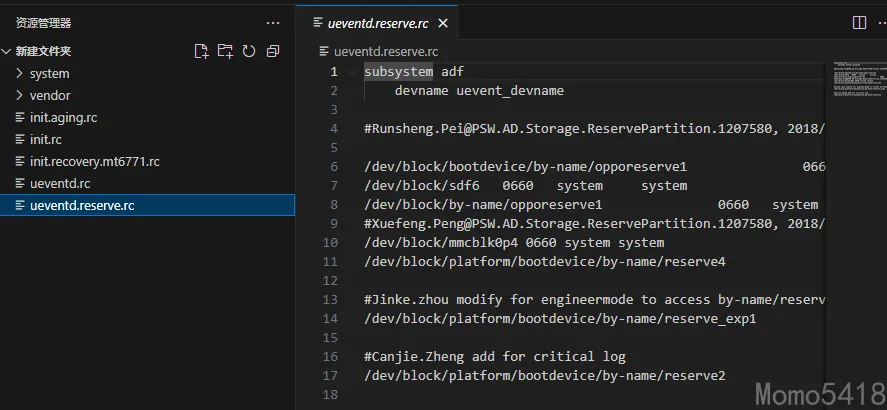Open ueventd.rc from the file list

(x=60, y=183)
